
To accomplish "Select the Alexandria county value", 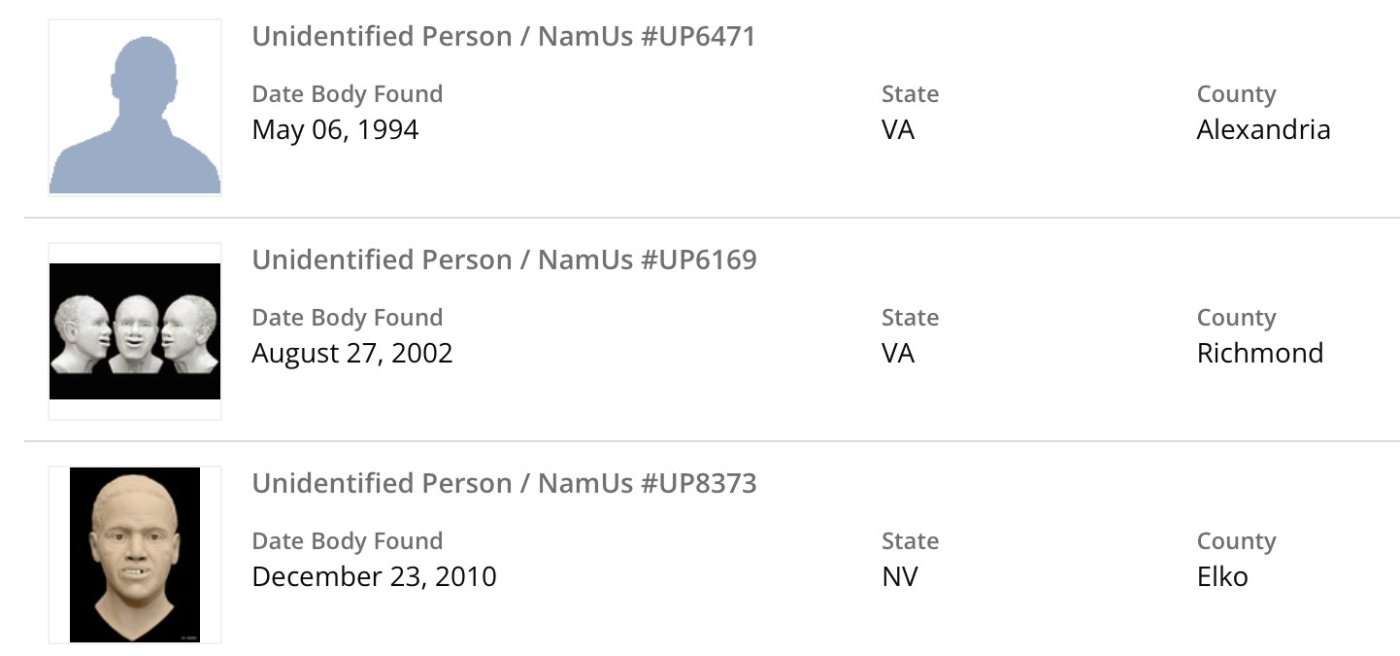I will 1263,130.
